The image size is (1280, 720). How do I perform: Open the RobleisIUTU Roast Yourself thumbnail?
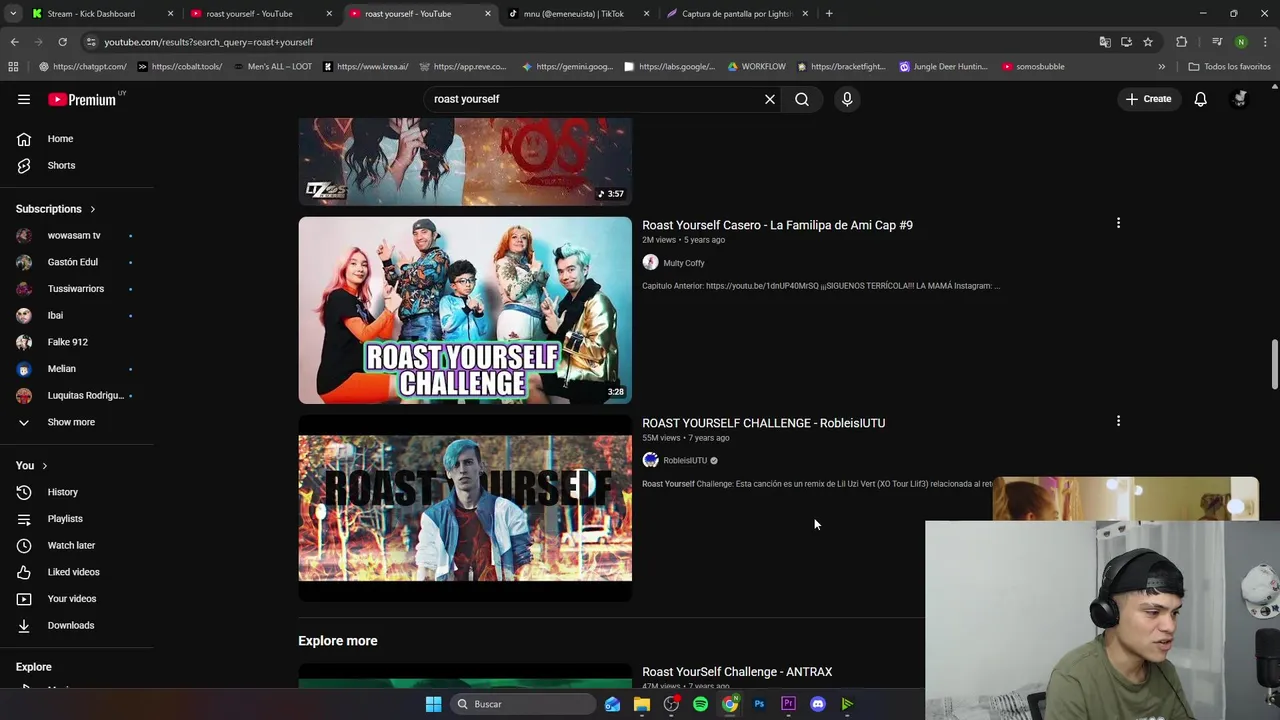[465, 508]
